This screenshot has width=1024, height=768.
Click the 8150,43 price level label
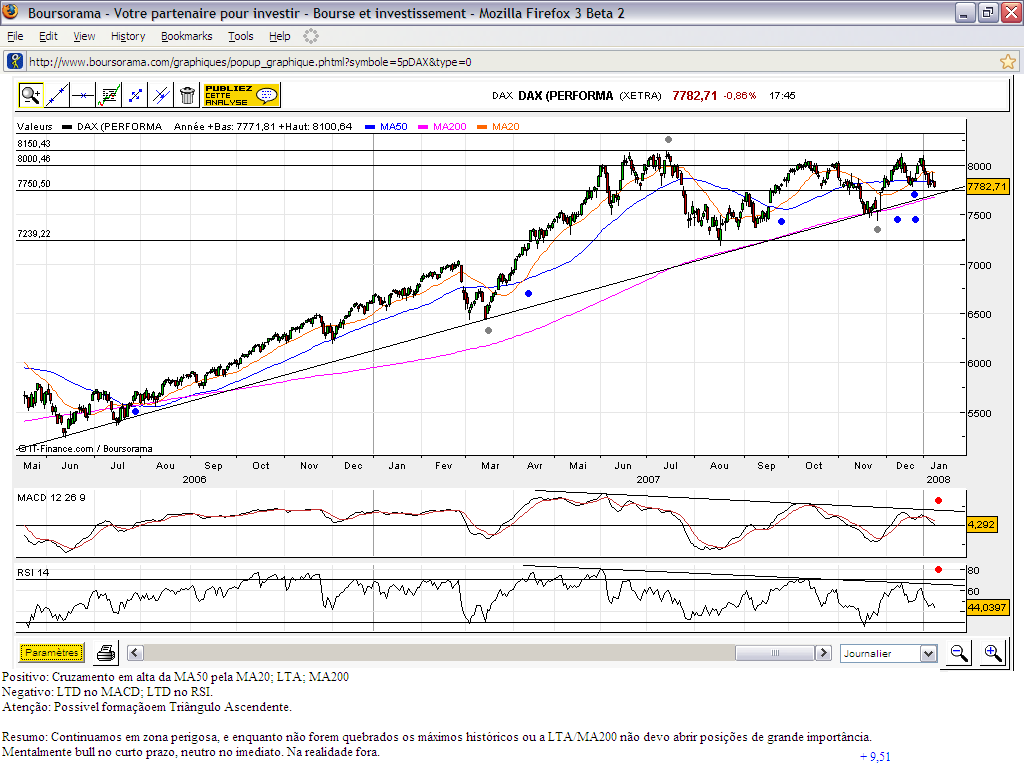click(34, 144)
